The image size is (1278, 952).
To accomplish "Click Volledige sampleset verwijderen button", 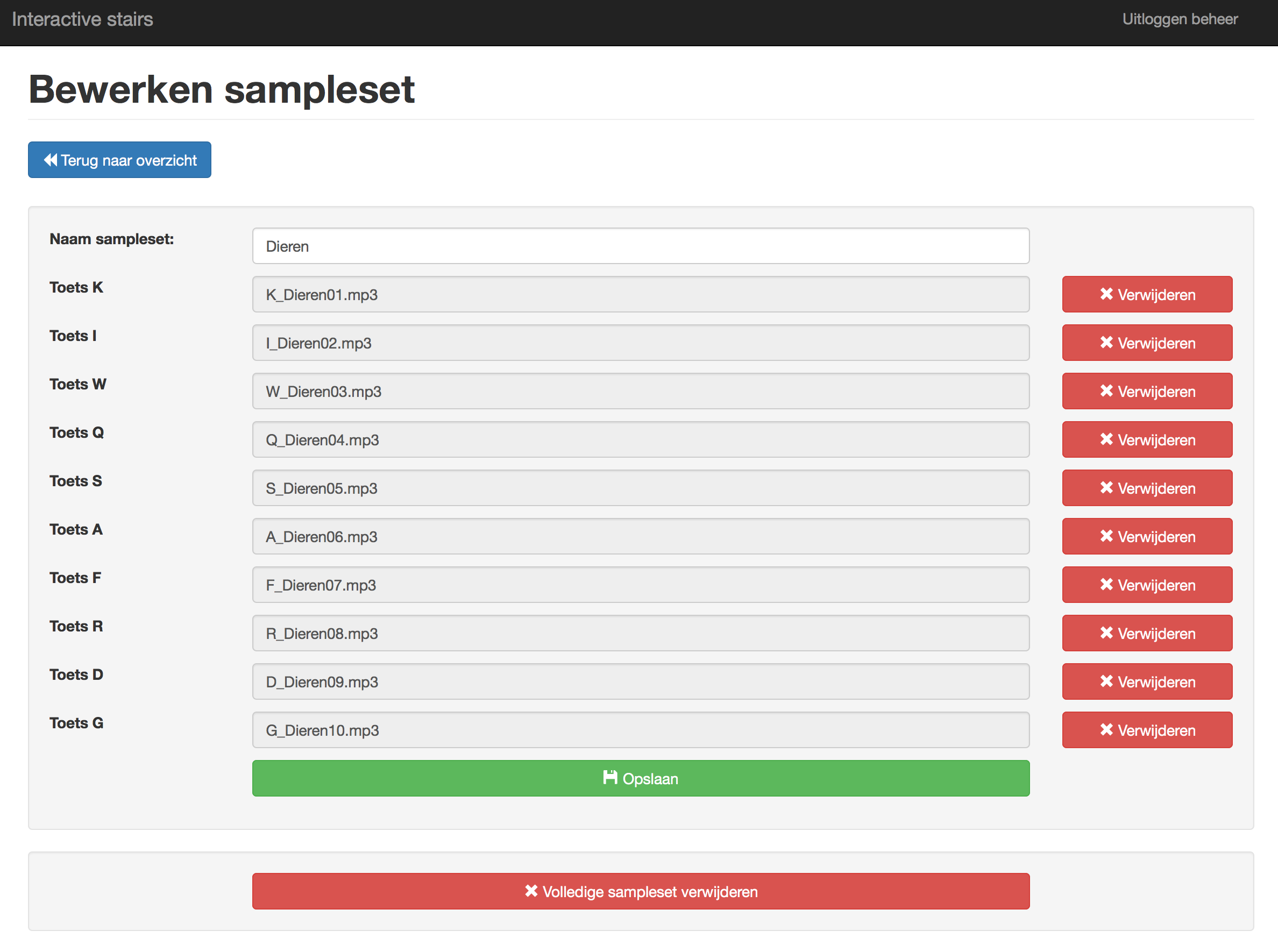I will tap(640, 892).
